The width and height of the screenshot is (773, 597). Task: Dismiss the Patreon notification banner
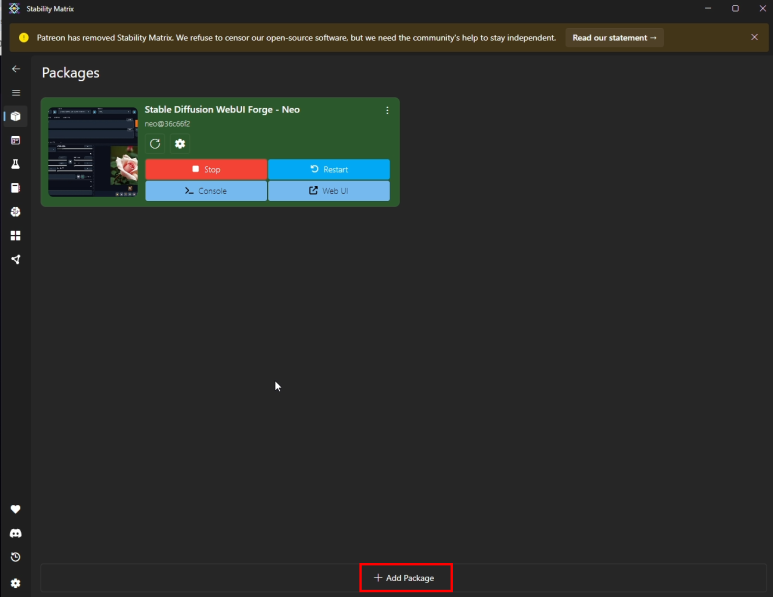pyautogui.click(x=754, y=37)
